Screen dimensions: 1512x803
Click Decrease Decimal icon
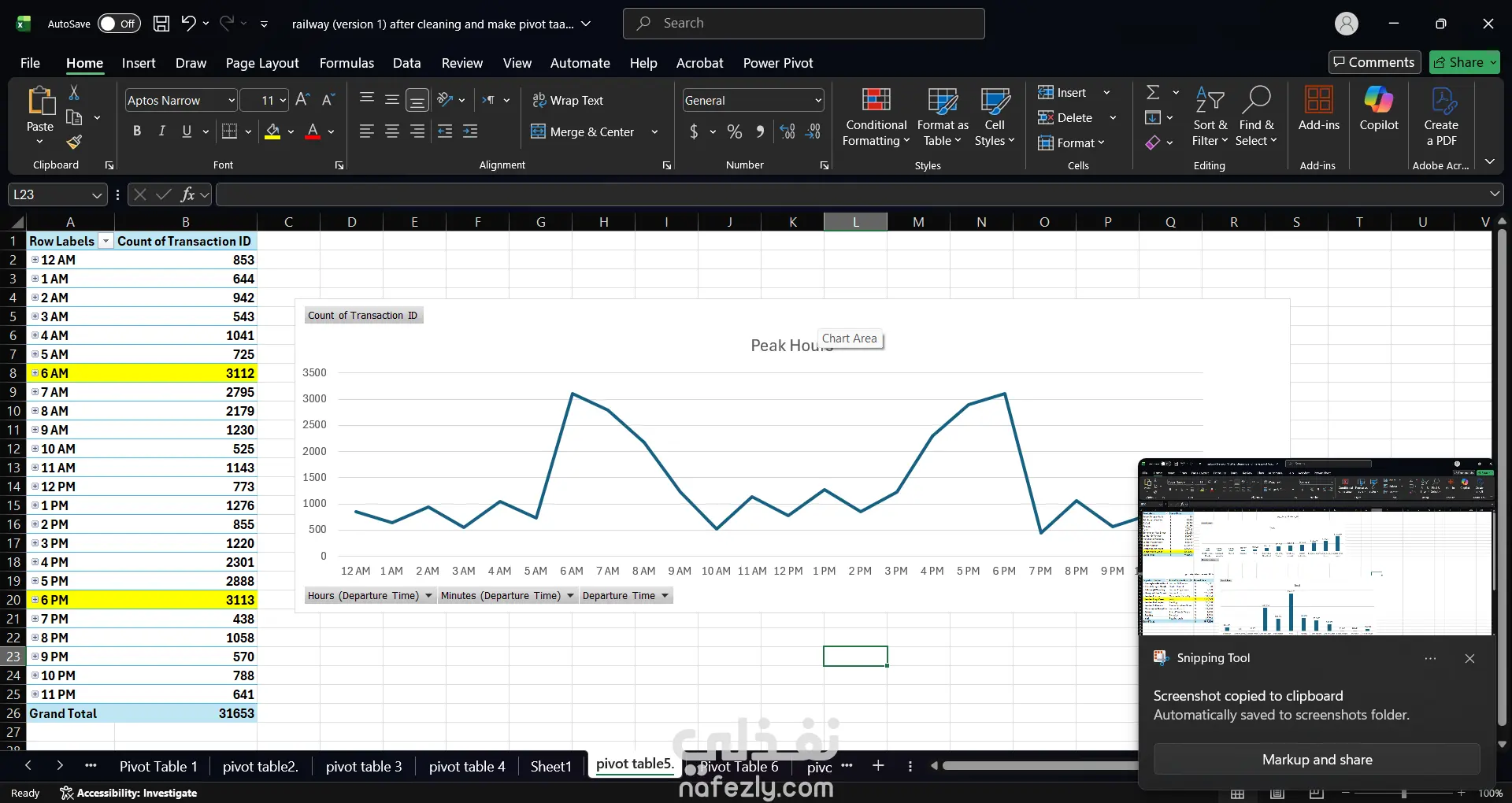[x=813, y=131]
